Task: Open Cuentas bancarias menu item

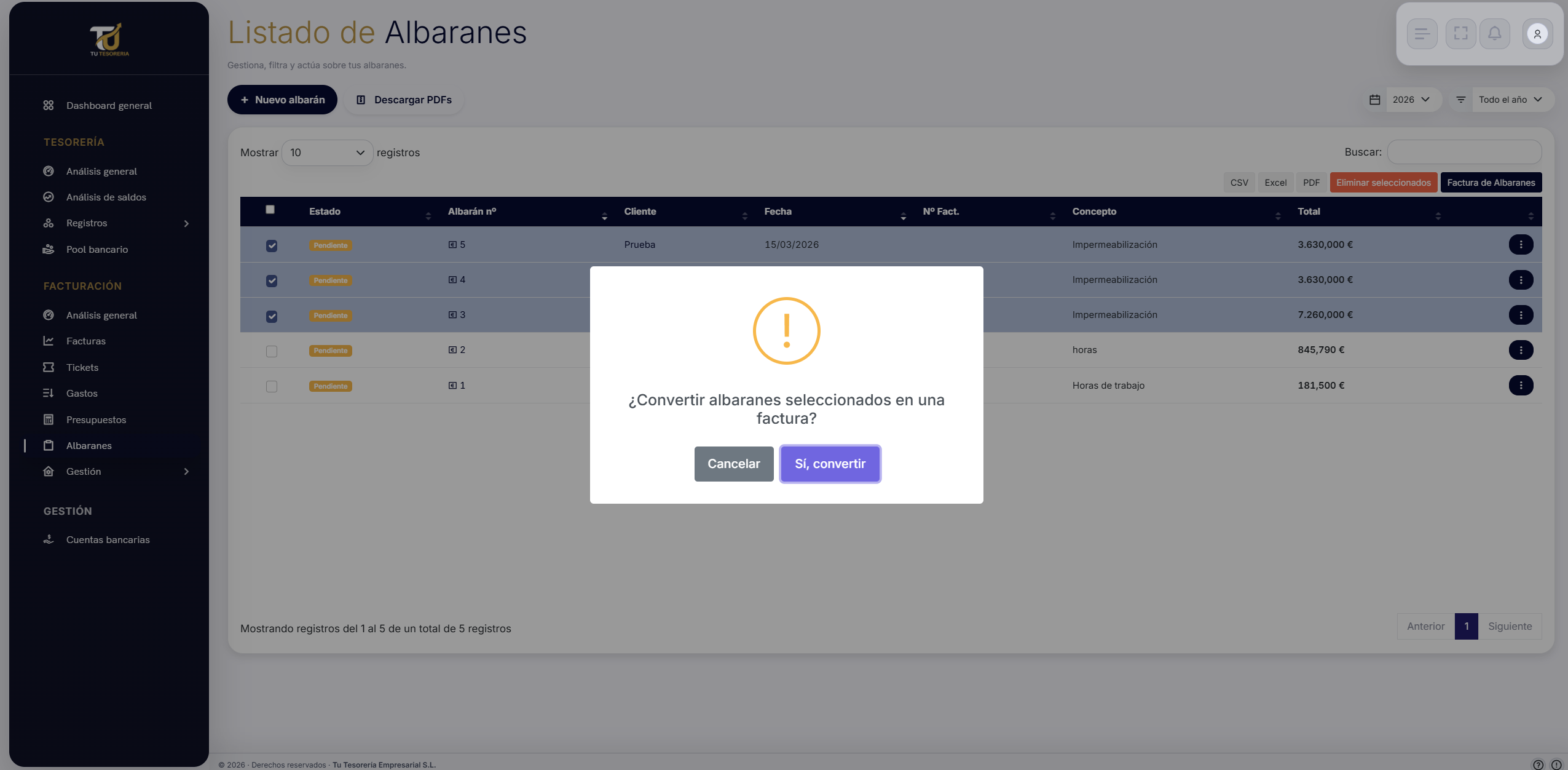Action: pyautogui.click(x=108, y=540)
